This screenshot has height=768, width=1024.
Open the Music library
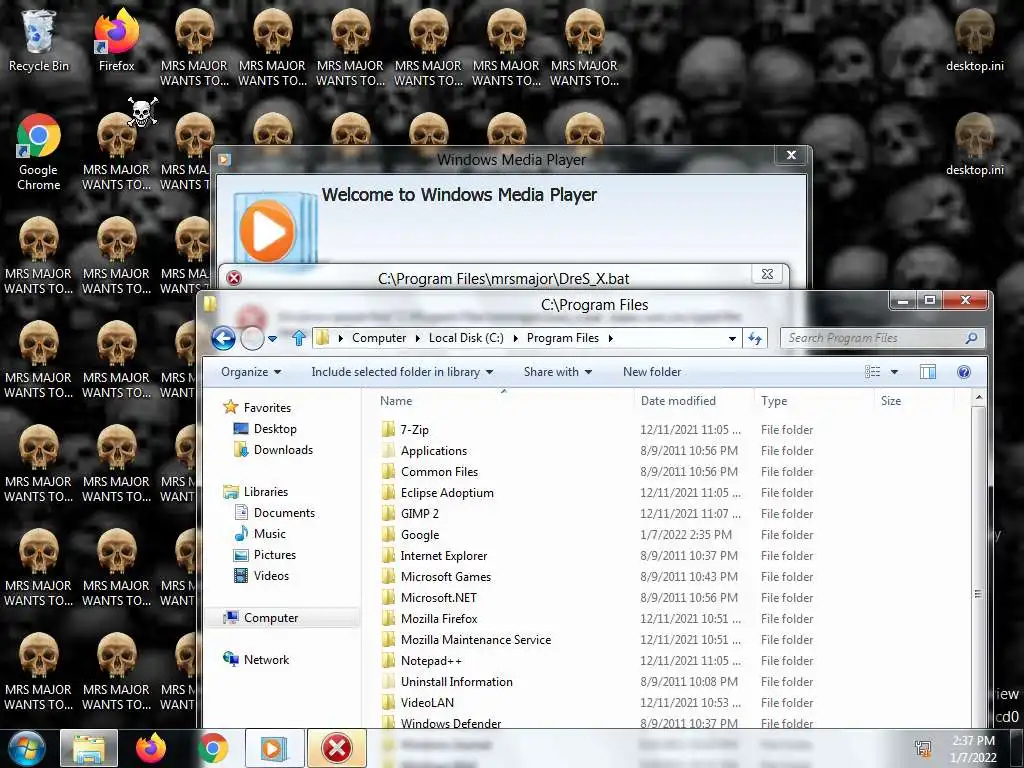[260, 534]
